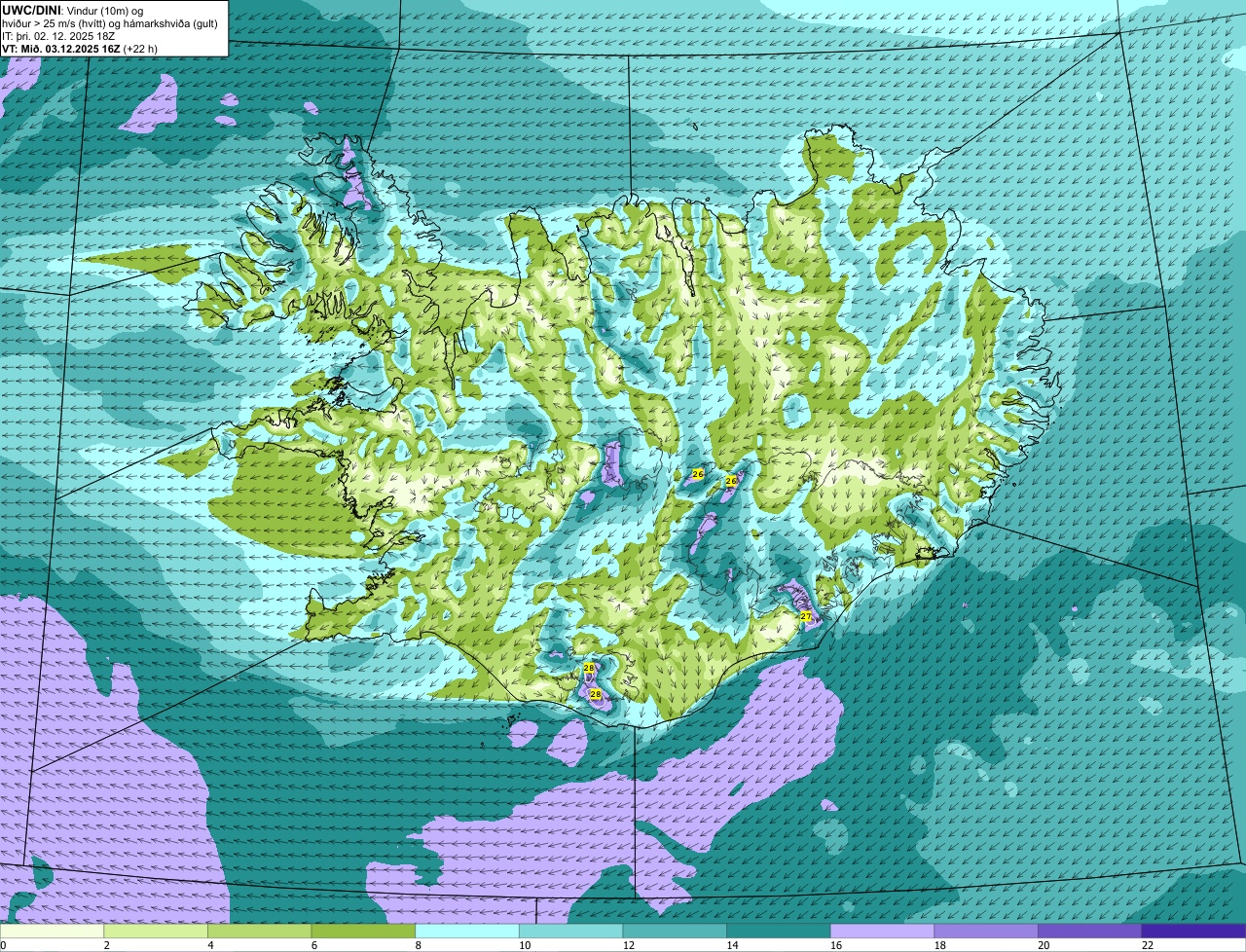Pick the 4–6 m/s green scale swatch
The image size is (1246, 952).
point(259,931)
